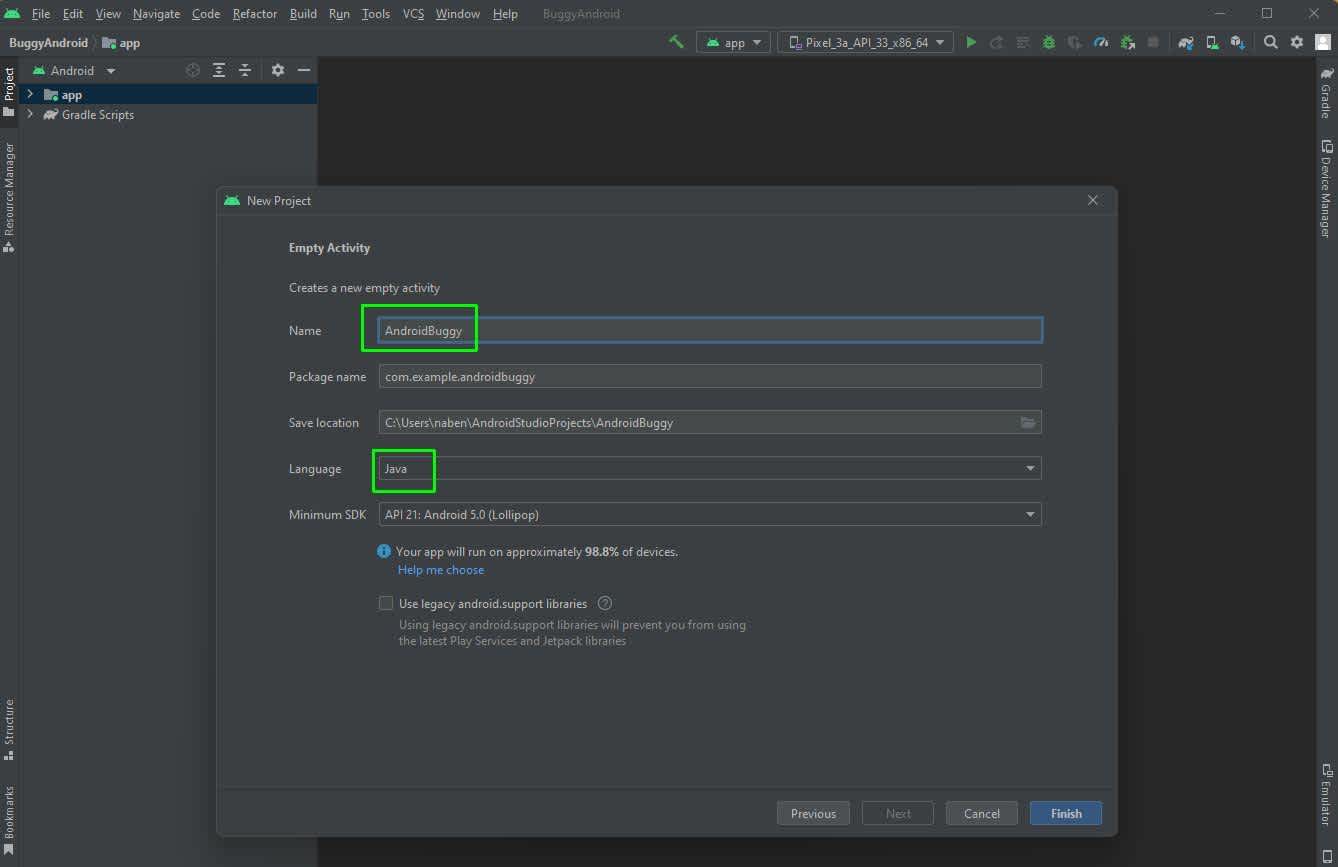Open the Minimum SDK dropdown
The height and width of the screenshot is (867, 1338).
pos(710,515)
